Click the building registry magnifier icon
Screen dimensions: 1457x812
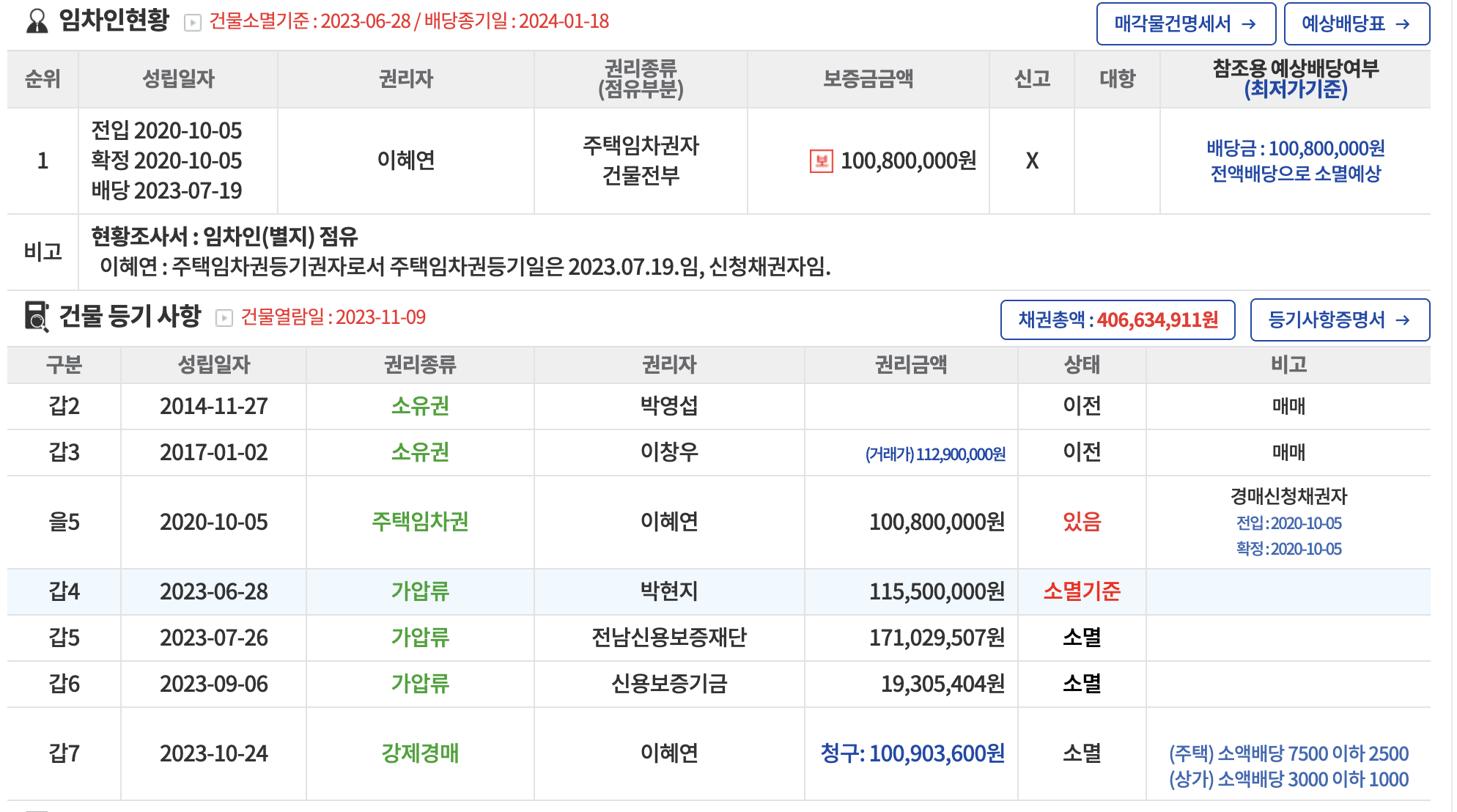pos(37,317)
